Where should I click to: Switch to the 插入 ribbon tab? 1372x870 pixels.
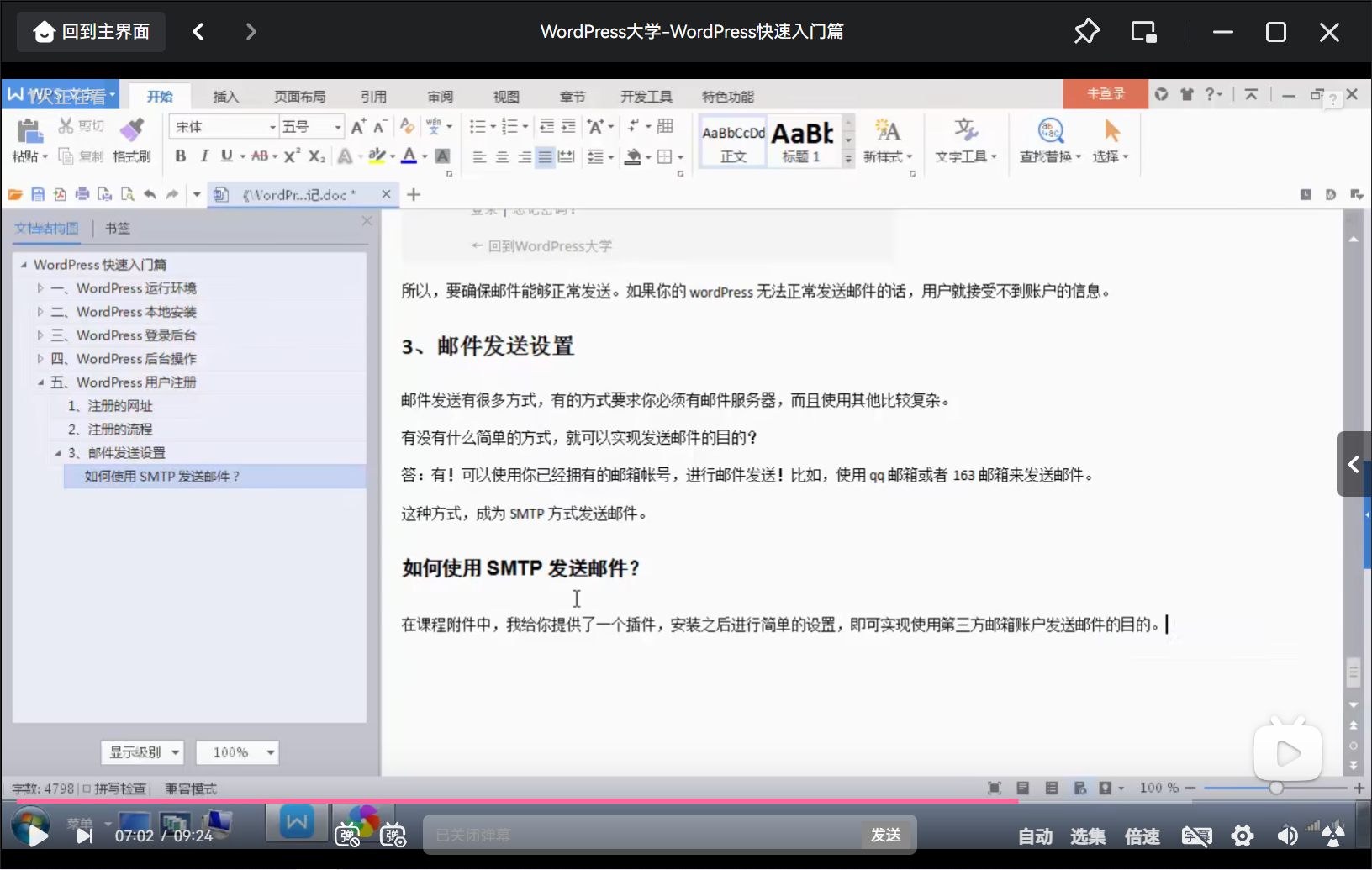coord(225,97)
